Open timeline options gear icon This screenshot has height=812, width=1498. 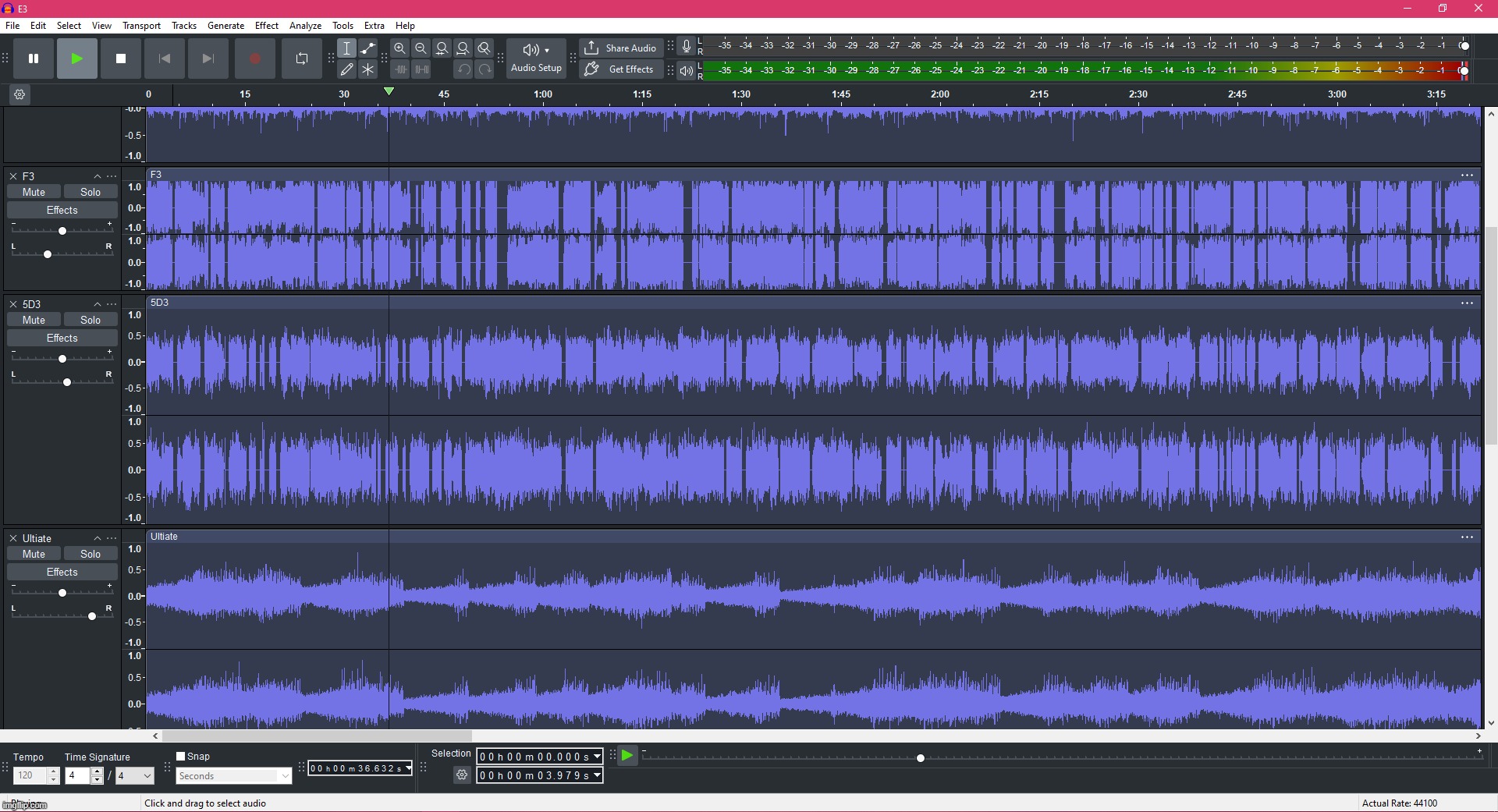[x=20, y=94]
